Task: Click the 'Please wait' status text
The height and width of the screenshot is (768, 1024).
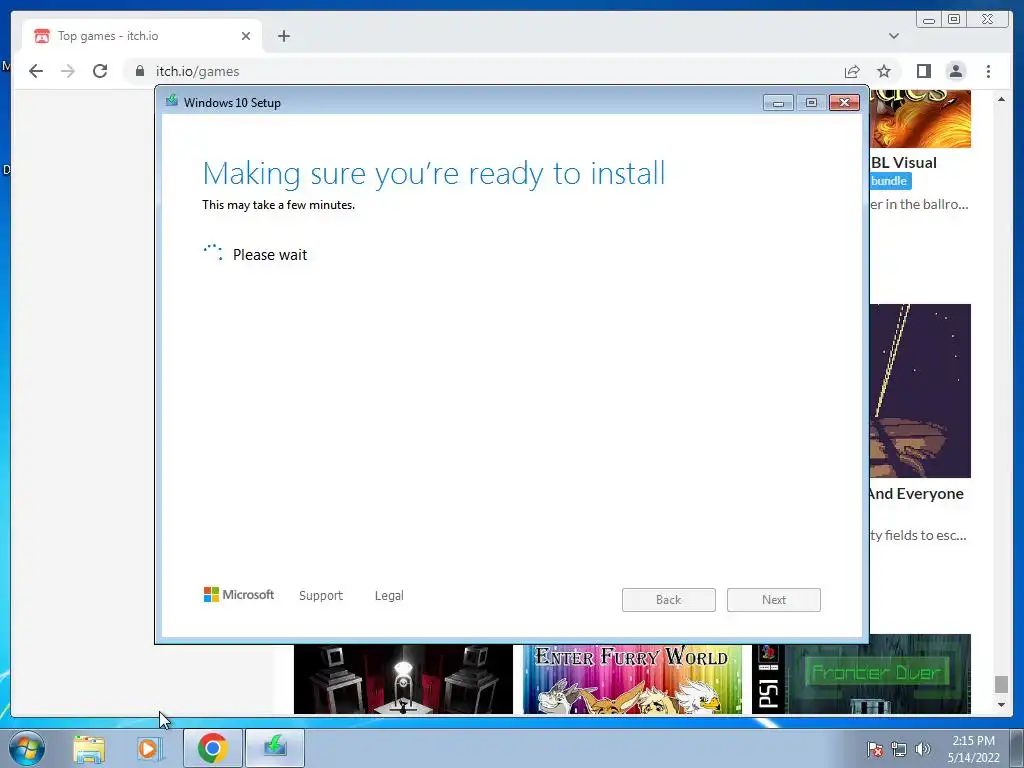Action: (270, 255)
